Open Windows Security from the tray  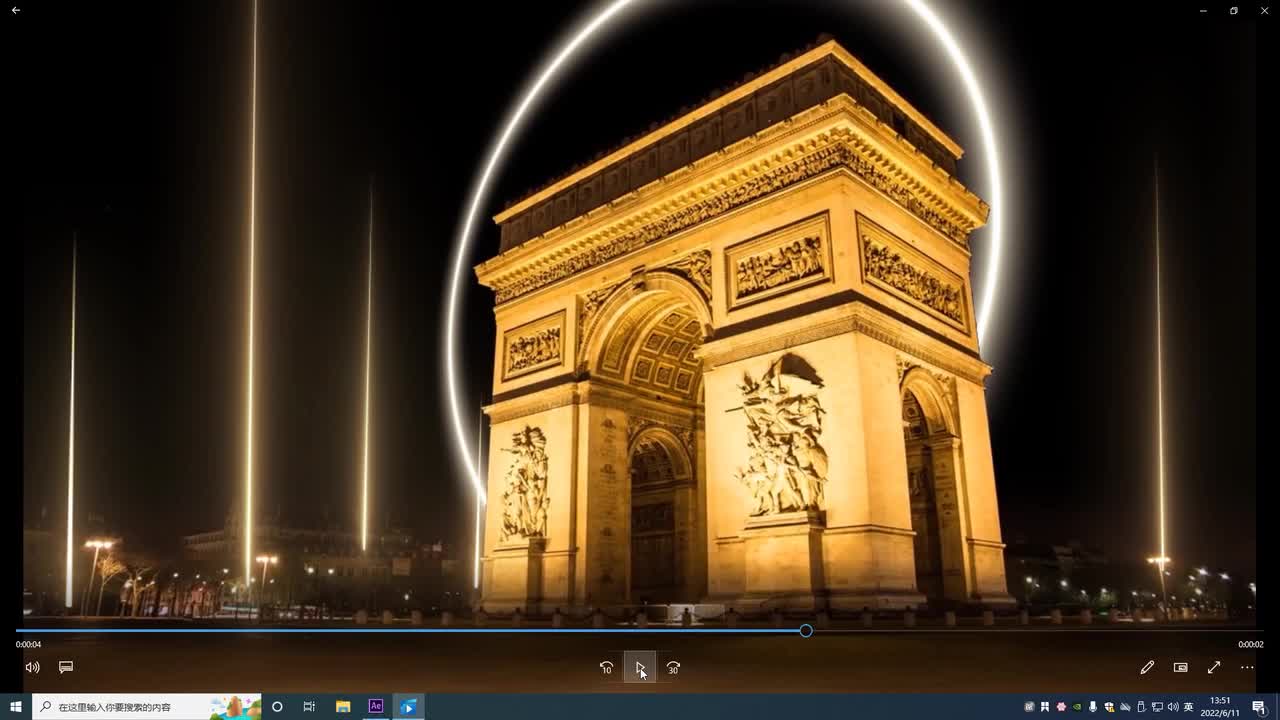[x=1109, y=707]
